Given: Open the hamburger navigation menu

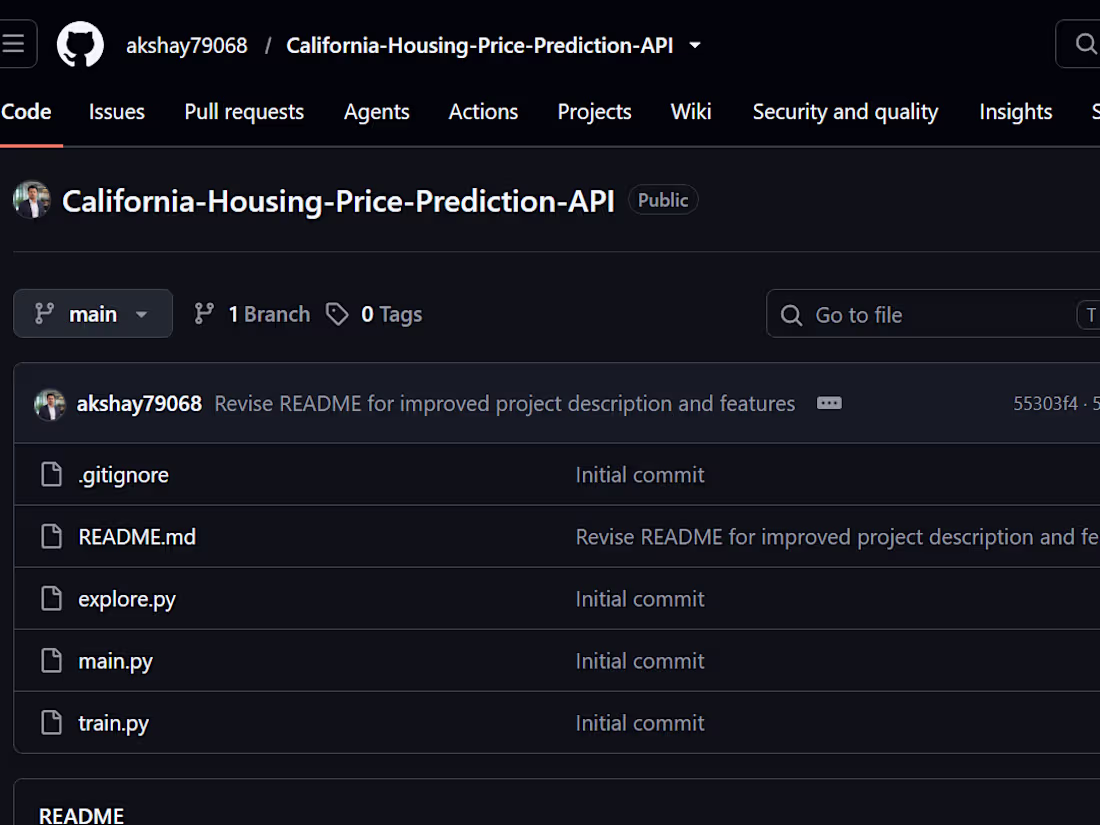Looking at the screenshot, I should coord(14,44).
